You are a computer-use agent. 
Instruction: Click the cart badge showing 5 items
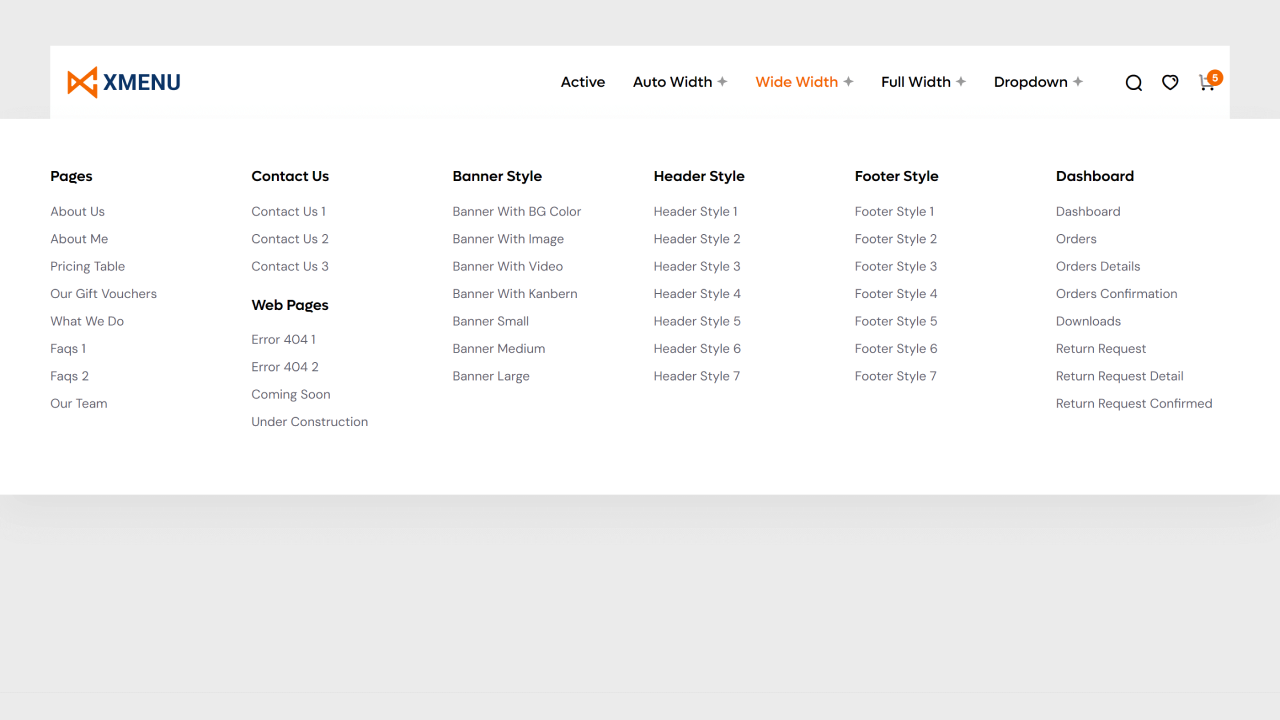1214,77
